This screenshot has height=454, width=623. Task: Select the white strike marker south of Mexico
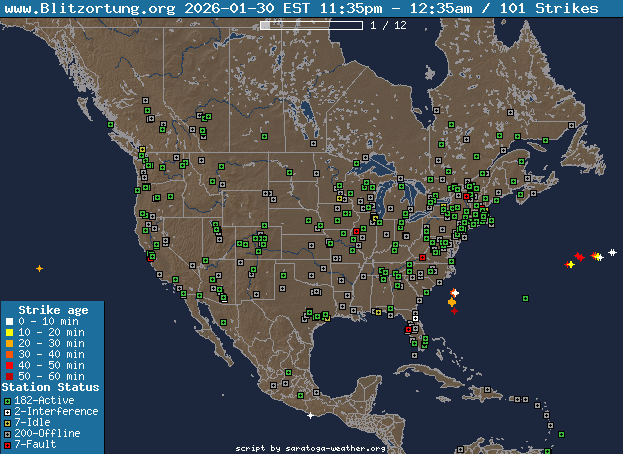point(311,415)
